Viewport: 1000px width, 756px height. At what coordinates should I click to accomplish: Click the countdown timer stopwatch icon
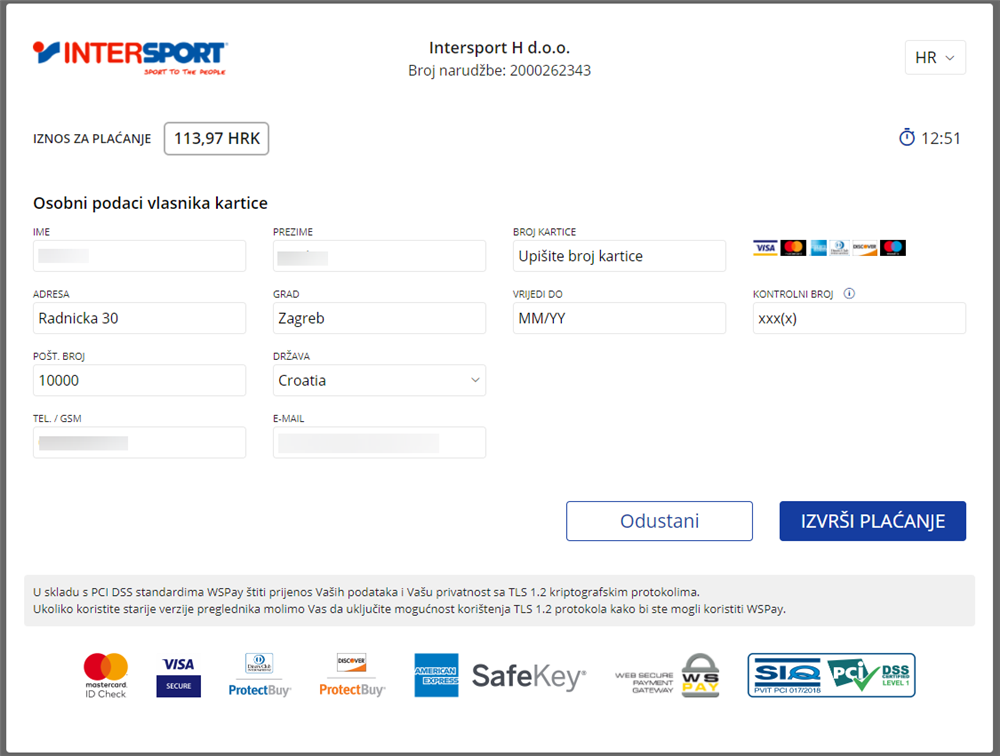coord(906,138)
